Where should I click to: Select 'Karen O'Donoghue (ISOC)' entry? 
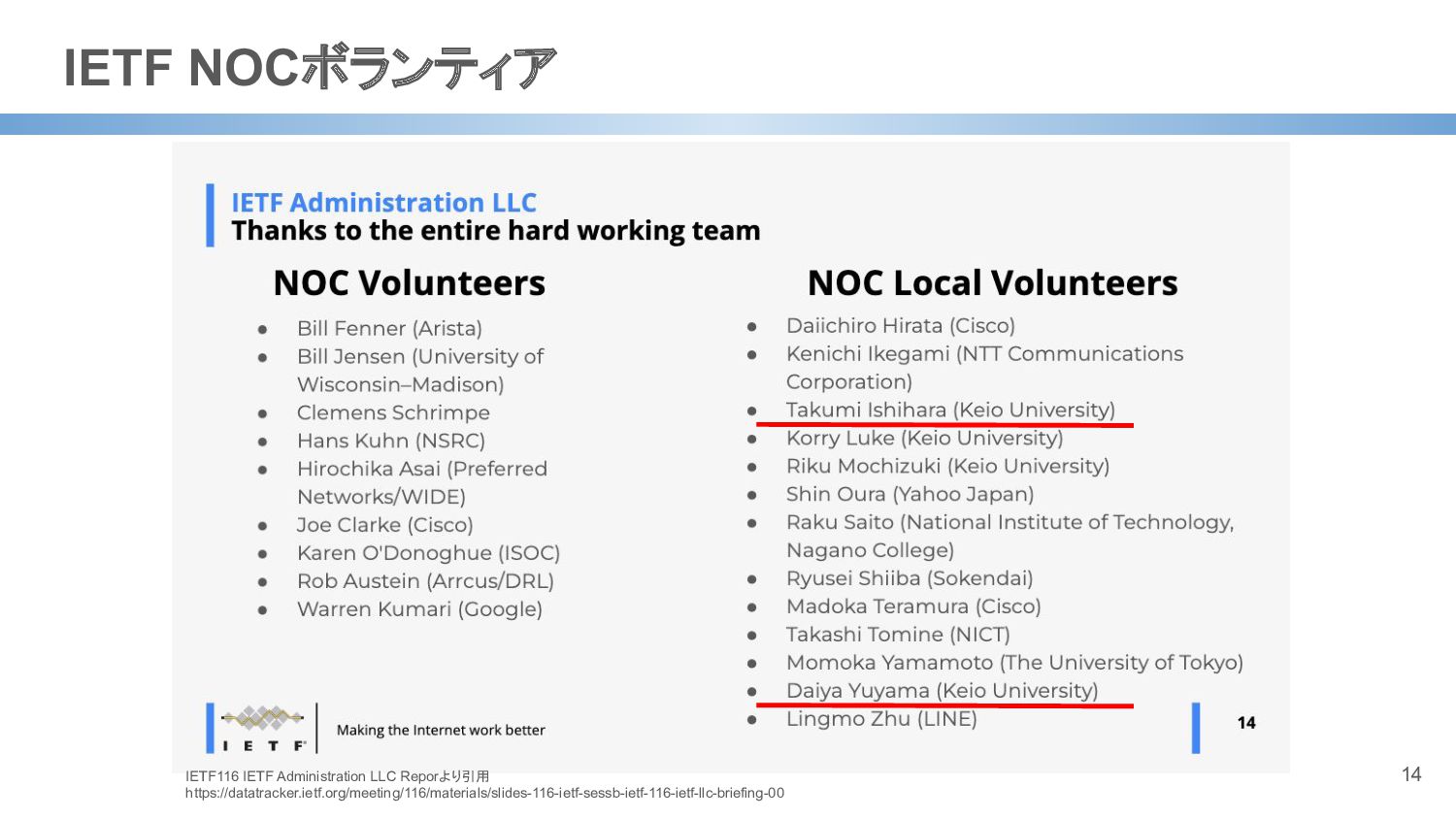tap(428, 554)
